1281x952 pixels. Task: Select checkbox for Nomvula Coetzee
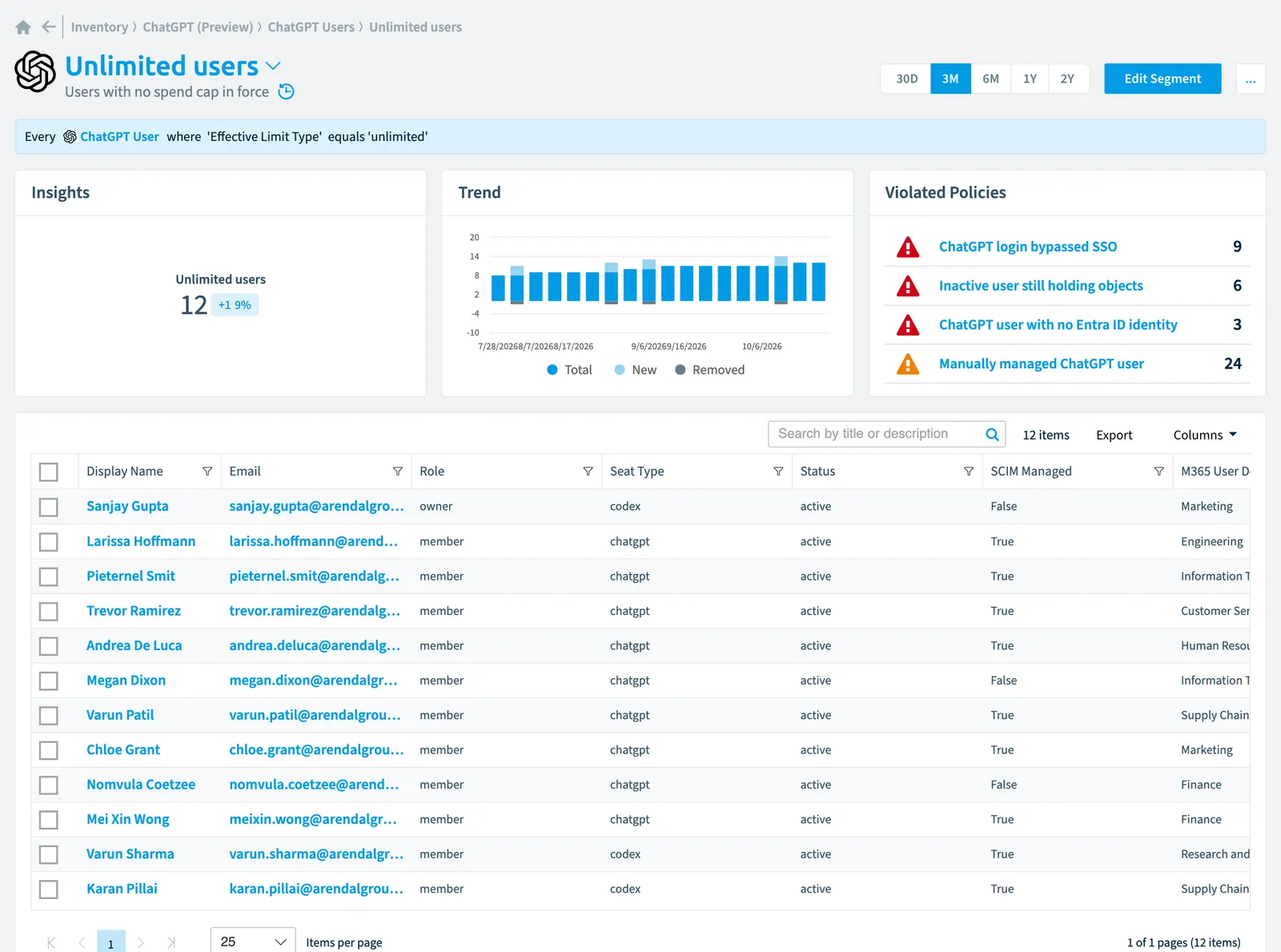49,785
